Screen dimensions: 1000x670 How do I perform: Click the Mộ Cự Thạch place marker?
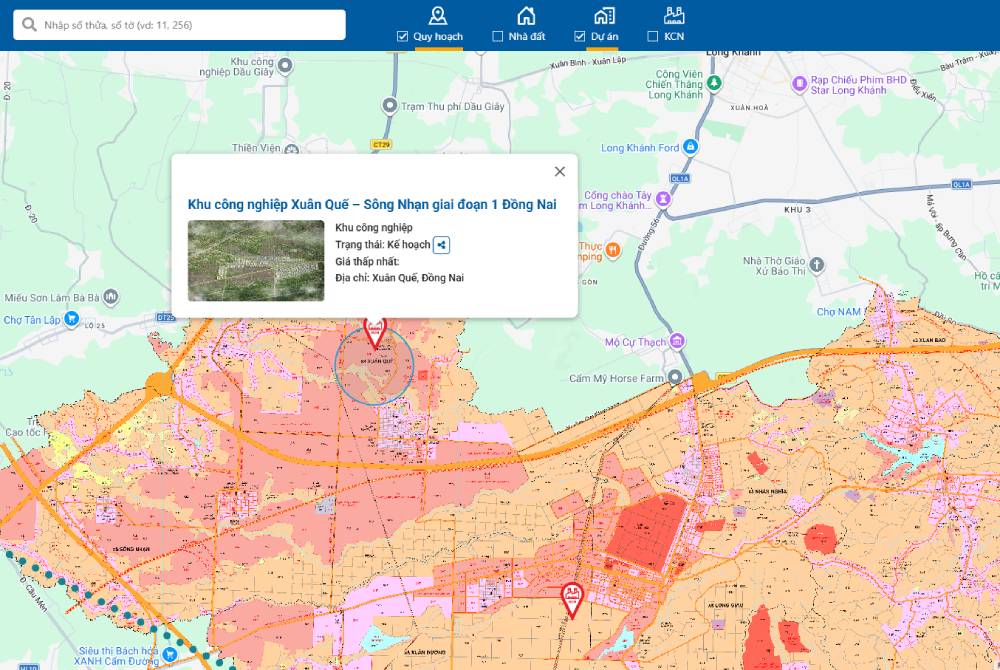click(678, 342)
